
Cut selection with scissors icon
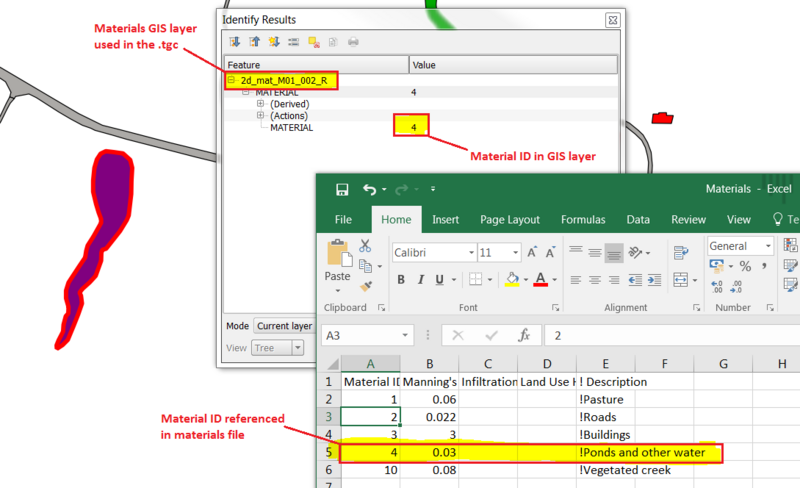[365, 246]
